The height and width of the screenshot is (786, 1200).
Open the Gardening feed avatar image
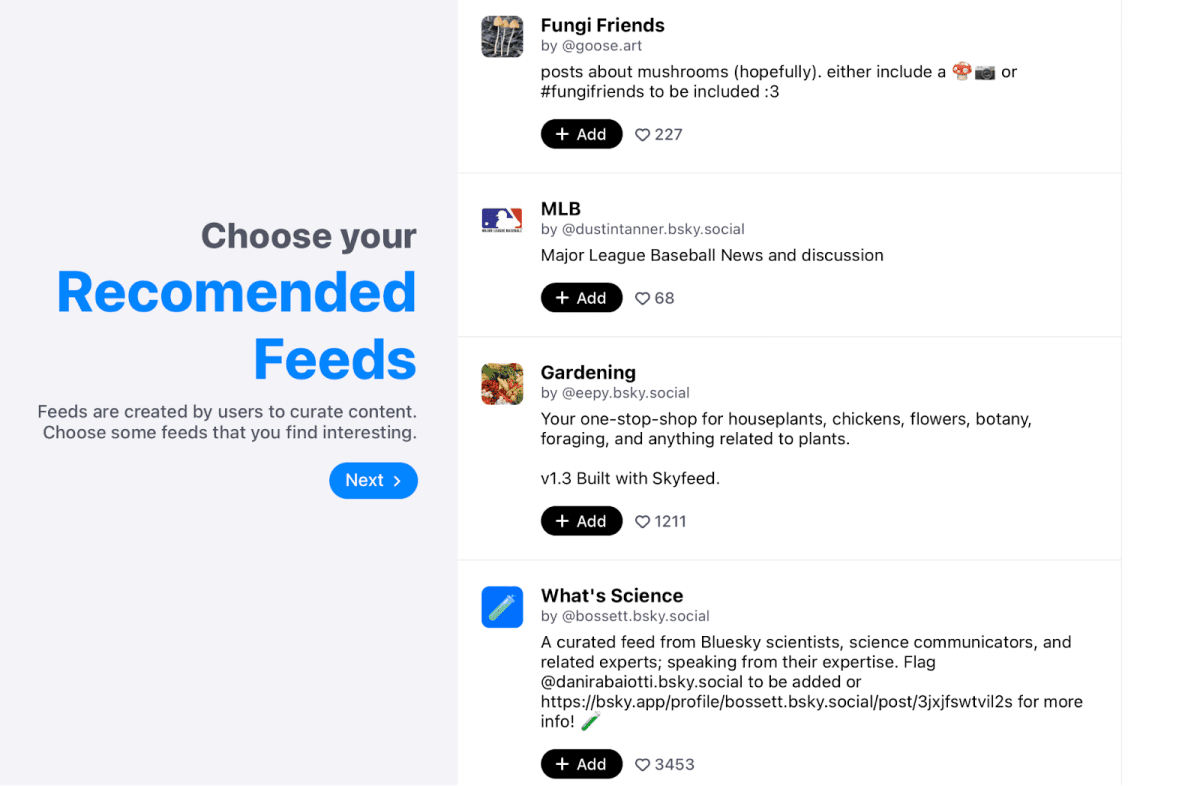[502, 384]
